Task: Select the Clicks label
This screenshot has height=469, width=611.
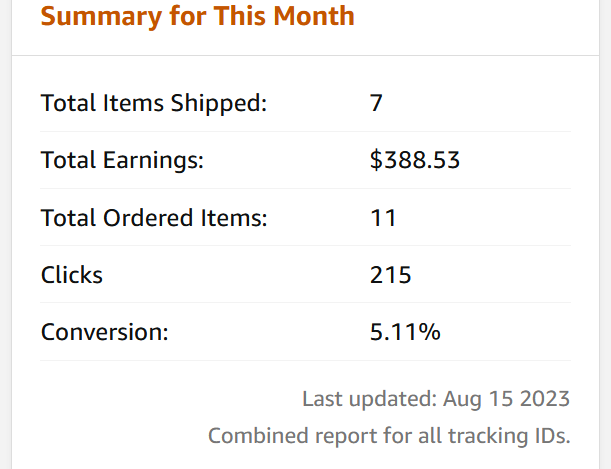Action: (72, 275)
